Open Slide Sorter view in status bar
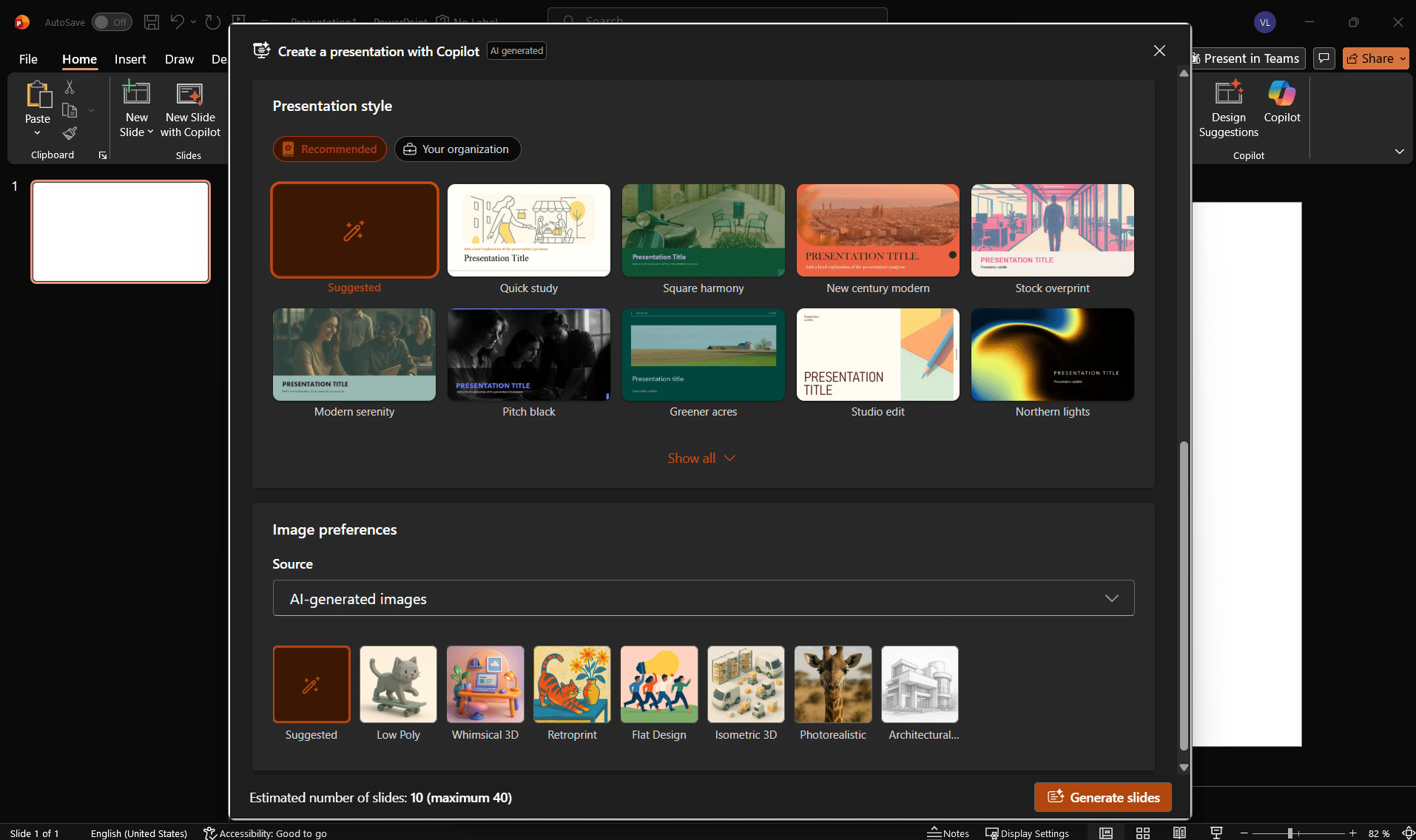 (1142, 833)
